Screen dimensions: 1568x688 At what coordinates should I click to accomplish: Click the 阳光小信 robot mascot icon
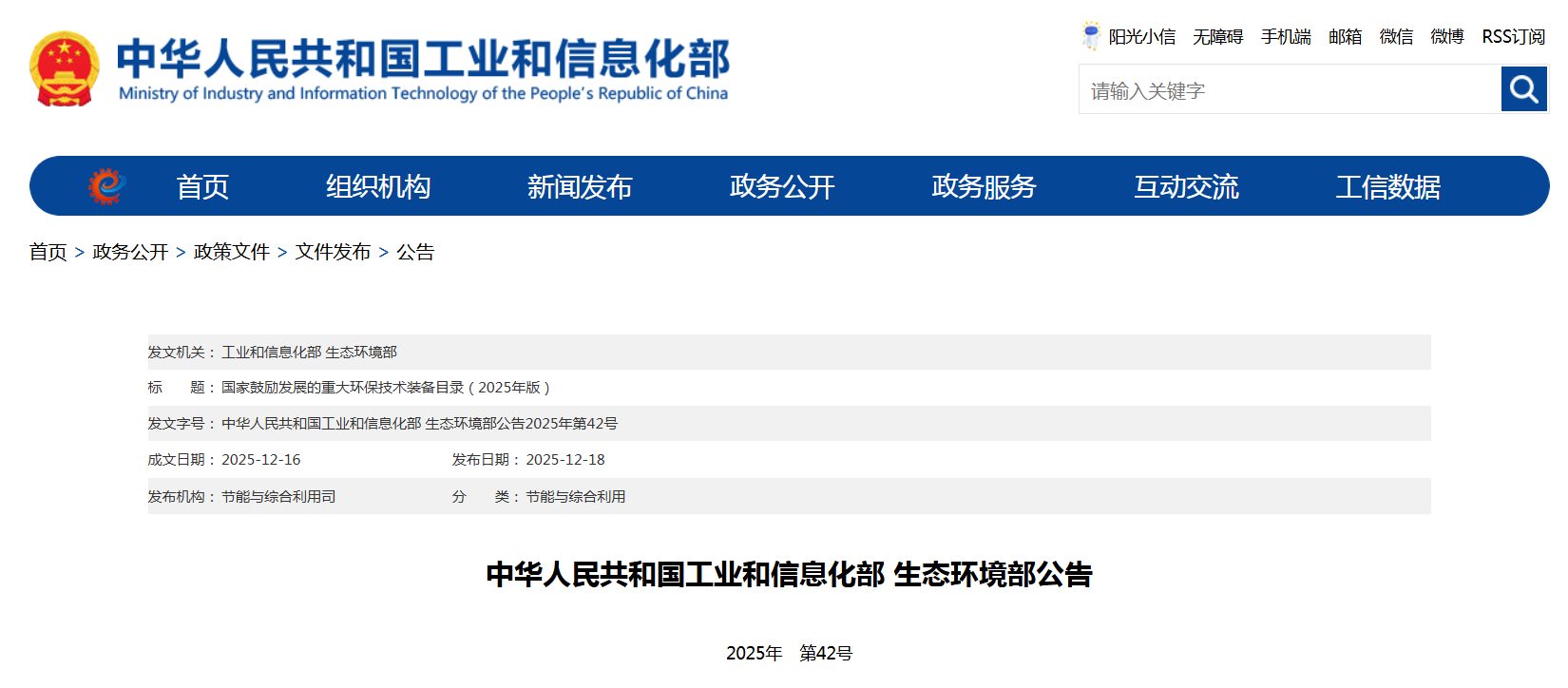[1091, 36]
